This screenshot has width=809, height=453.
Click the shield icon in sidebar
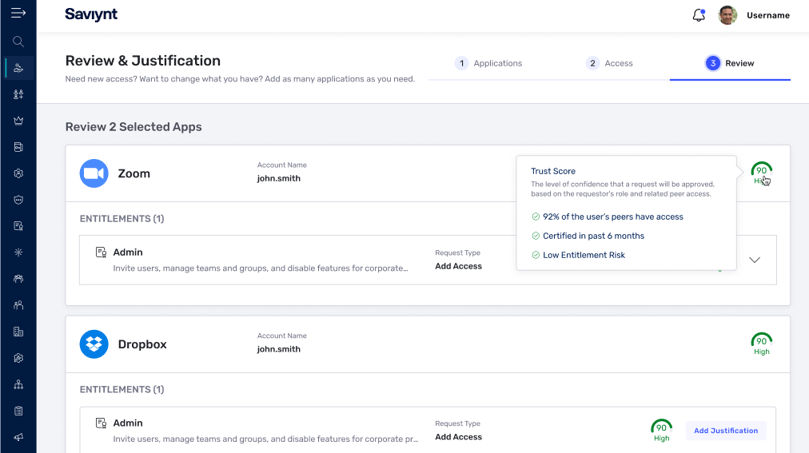click(18, 200)
